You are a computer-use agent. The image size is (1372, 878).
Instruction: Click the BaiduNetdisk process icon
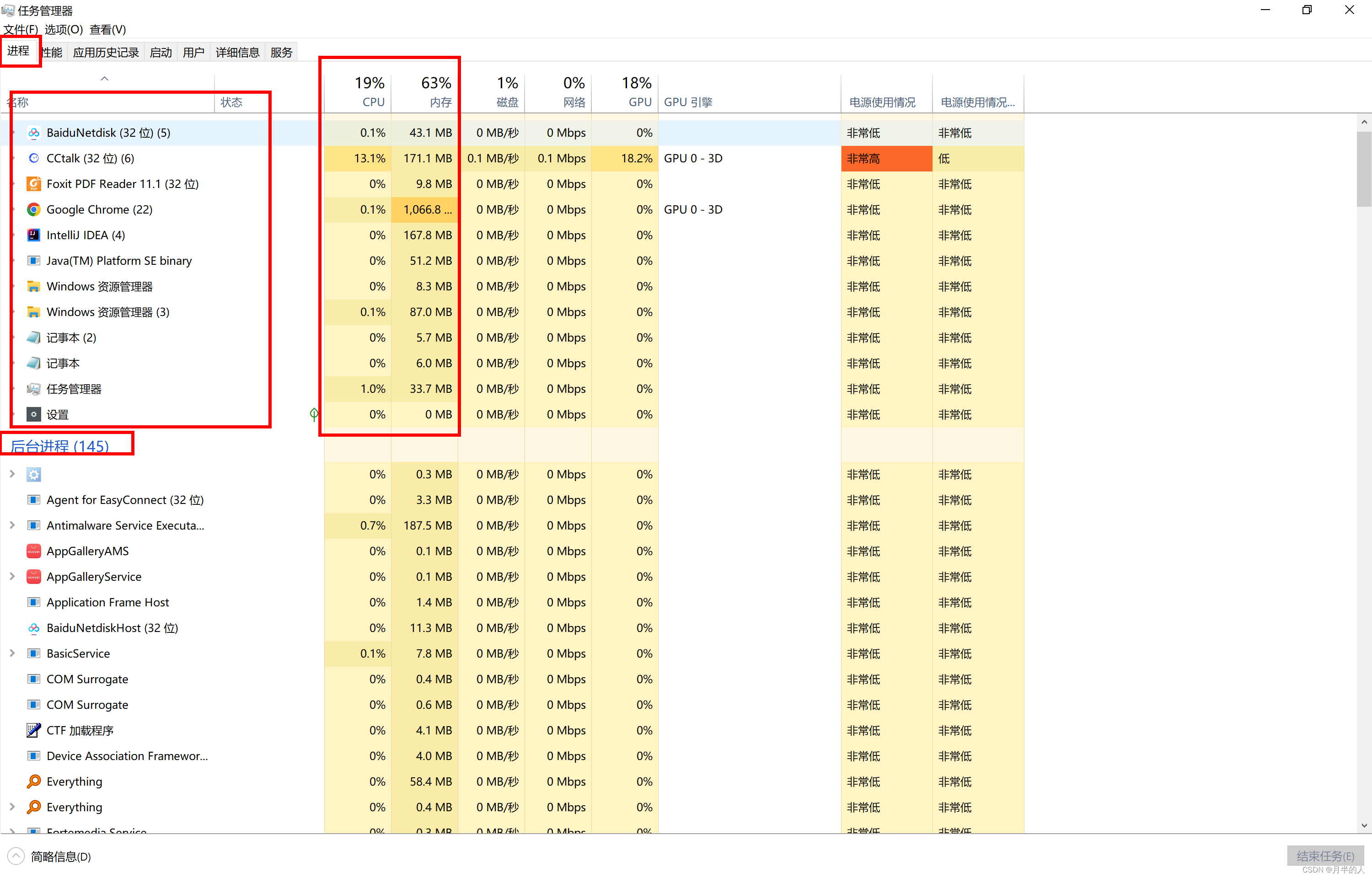(34, 133)
